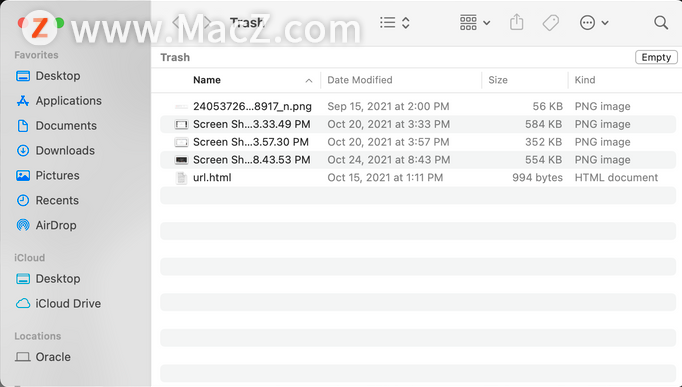Click the Share toolbar icon
Screen dimensions: 682x387
pyautogui.click(x=516, y=22)
